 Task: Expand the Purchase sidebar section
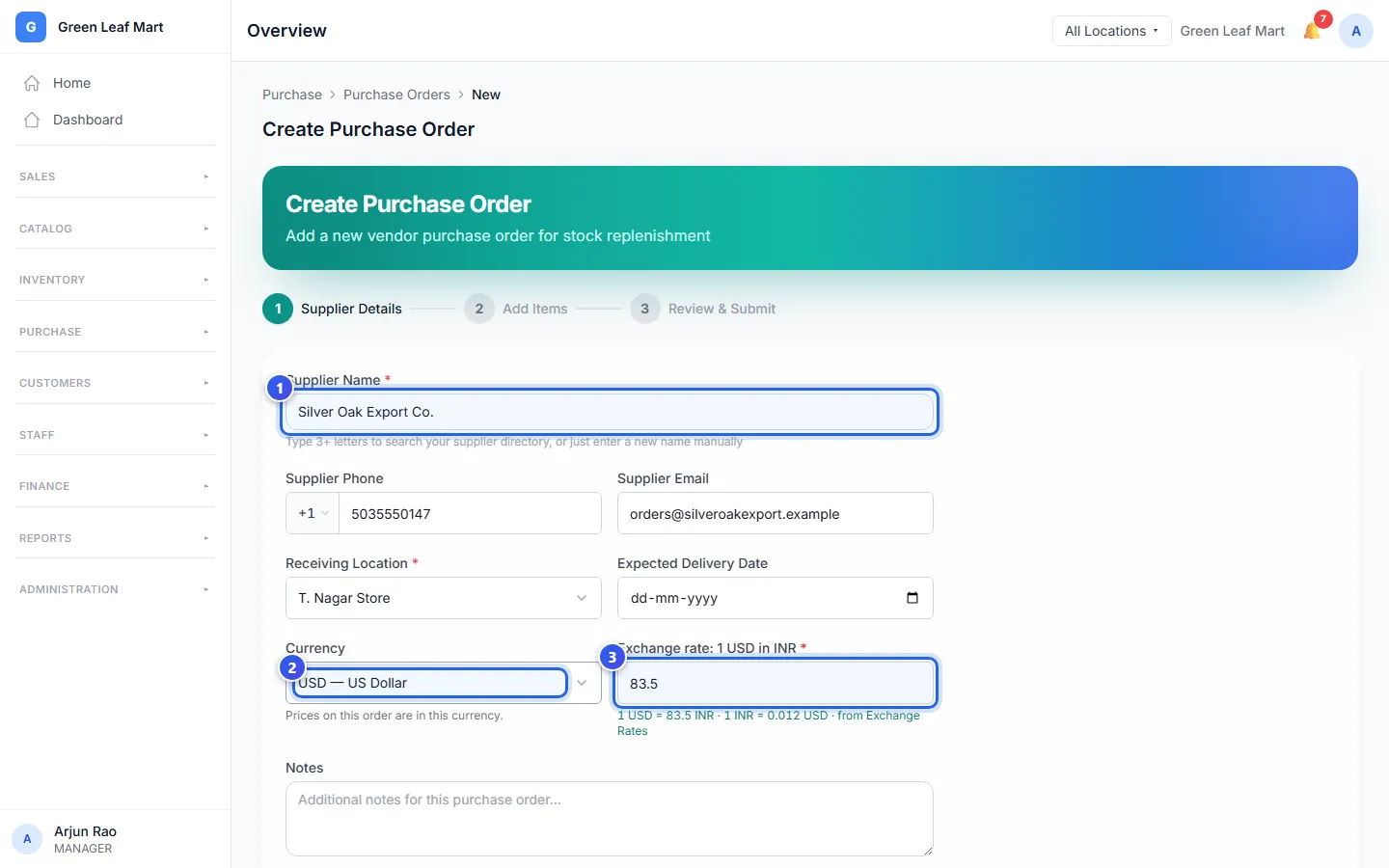coord(116,332)
